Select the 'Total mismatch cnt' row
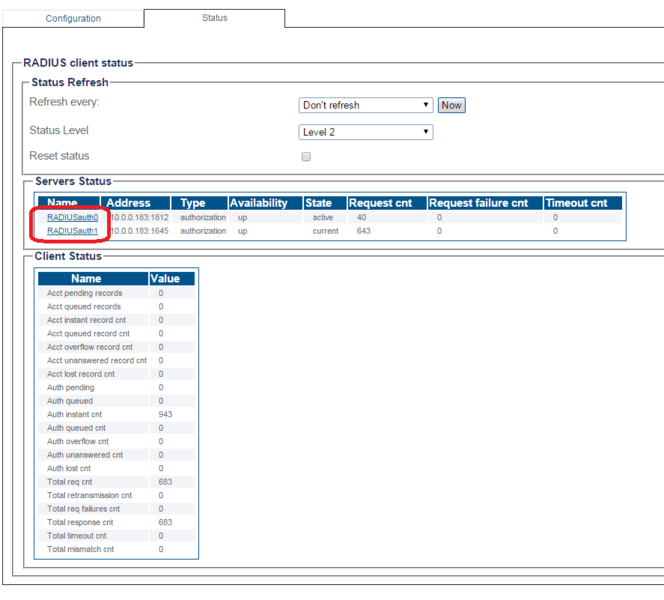Image resolution: width=664 pixels, height=600 pixels. pyautogui.click(x=116, y=549)
